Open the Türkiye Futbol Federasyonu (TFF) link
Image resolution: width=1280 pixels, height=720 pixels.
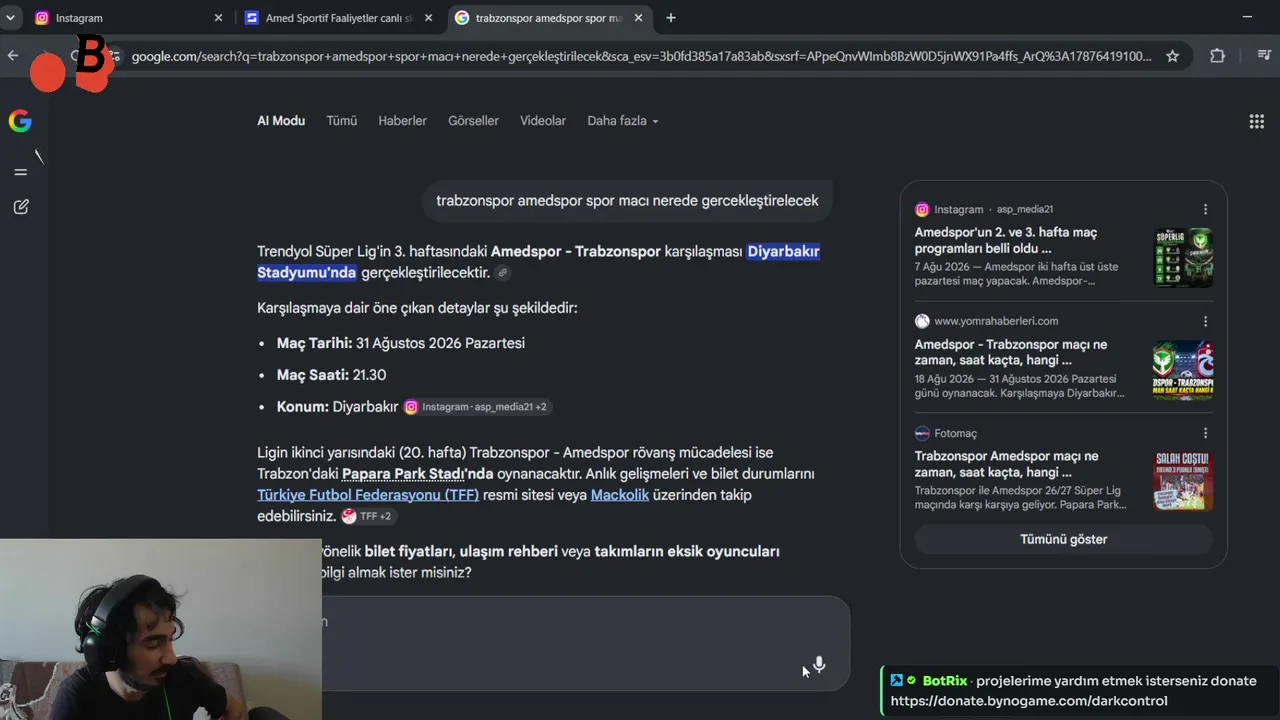368,495
